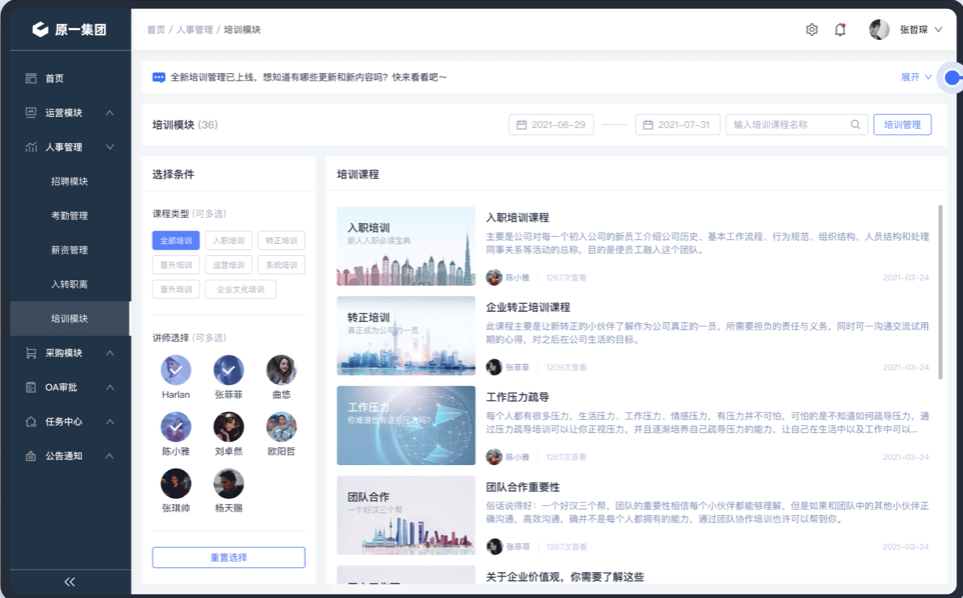
Task: Select lecturer 杨天赐
Action: [228, 483]
